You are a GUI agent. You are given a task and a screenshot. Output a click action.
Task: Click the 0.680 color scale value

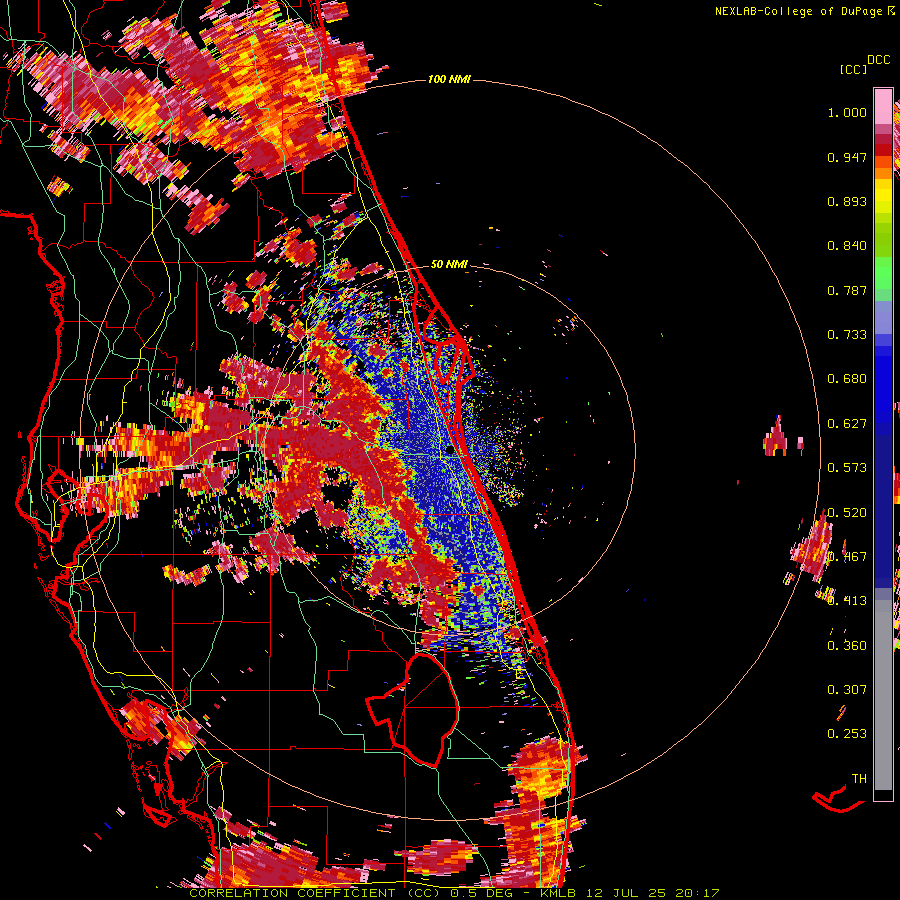pos(847,379)
